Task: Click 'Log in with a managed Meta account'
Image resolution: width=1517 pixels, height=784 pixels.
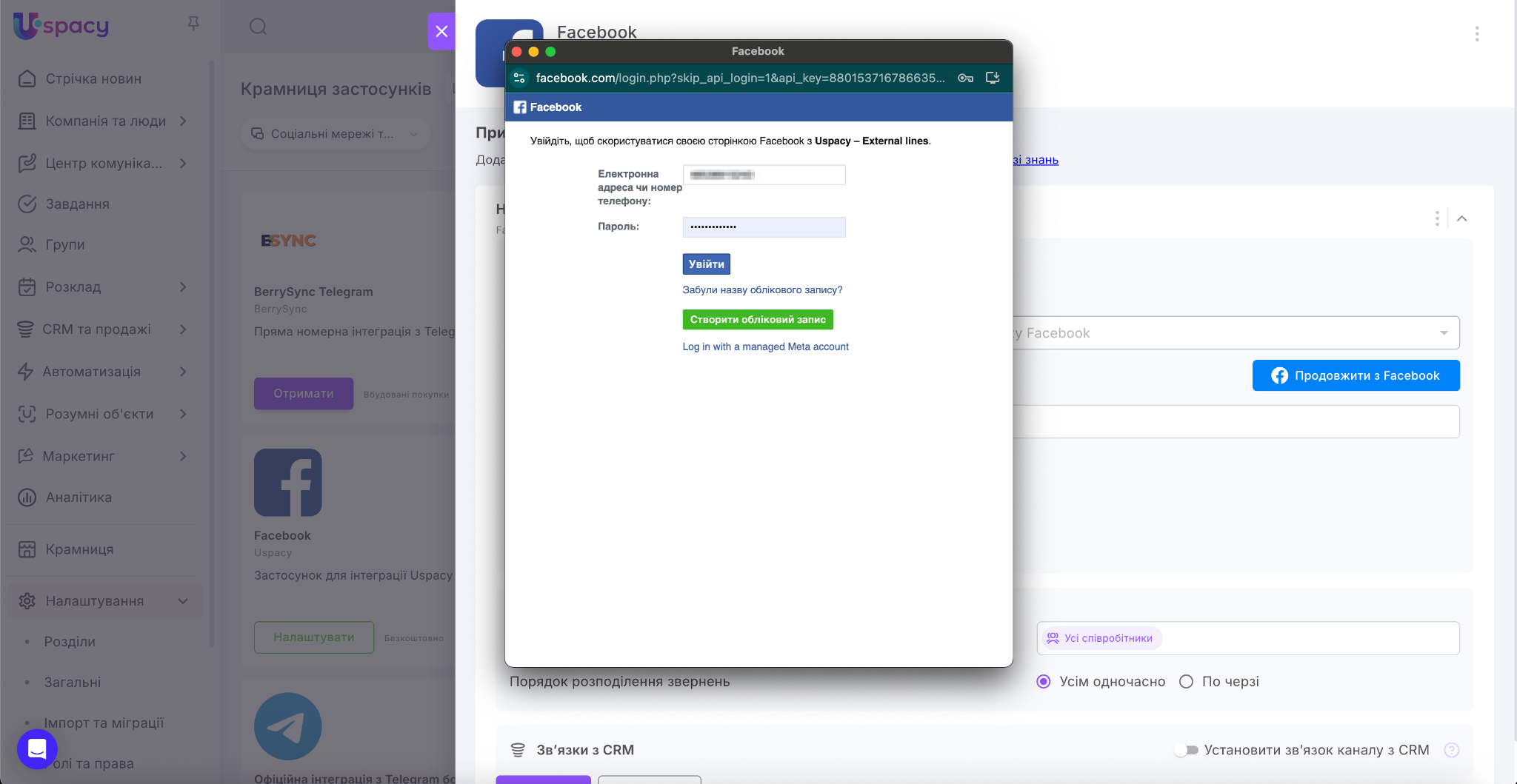Action: click(765, 346)
